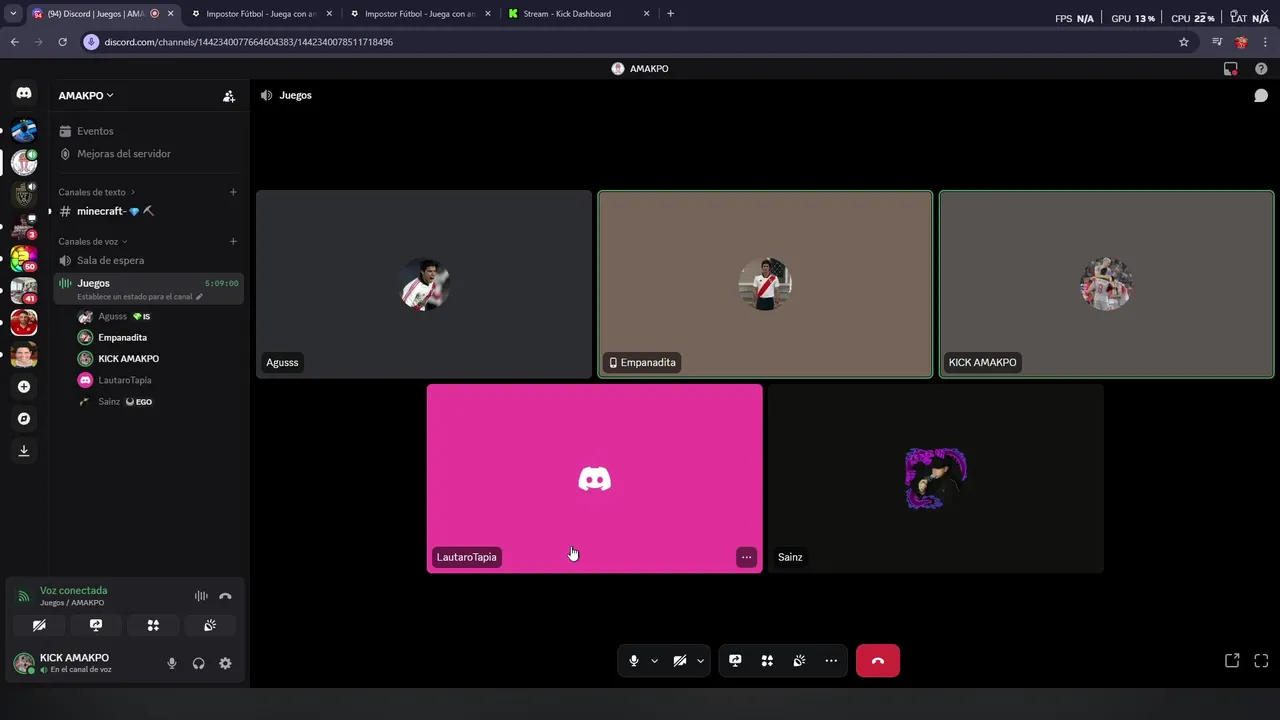Open more options ellipsis in the call bar
Screen dimensions: 1280x720
click(831, 661)
